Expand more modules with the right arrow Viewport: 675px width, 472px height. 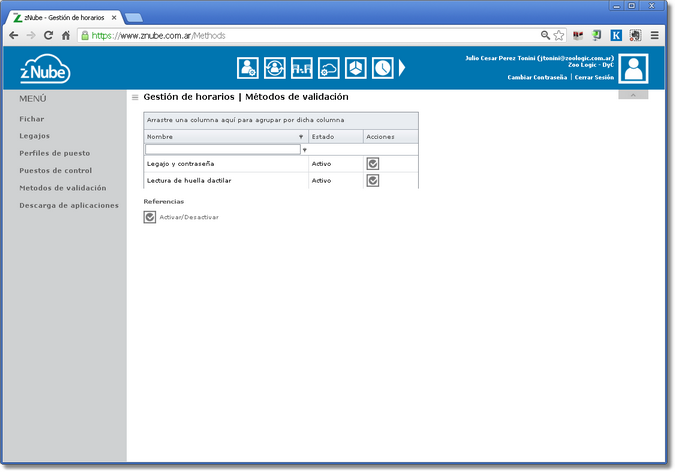403,68
